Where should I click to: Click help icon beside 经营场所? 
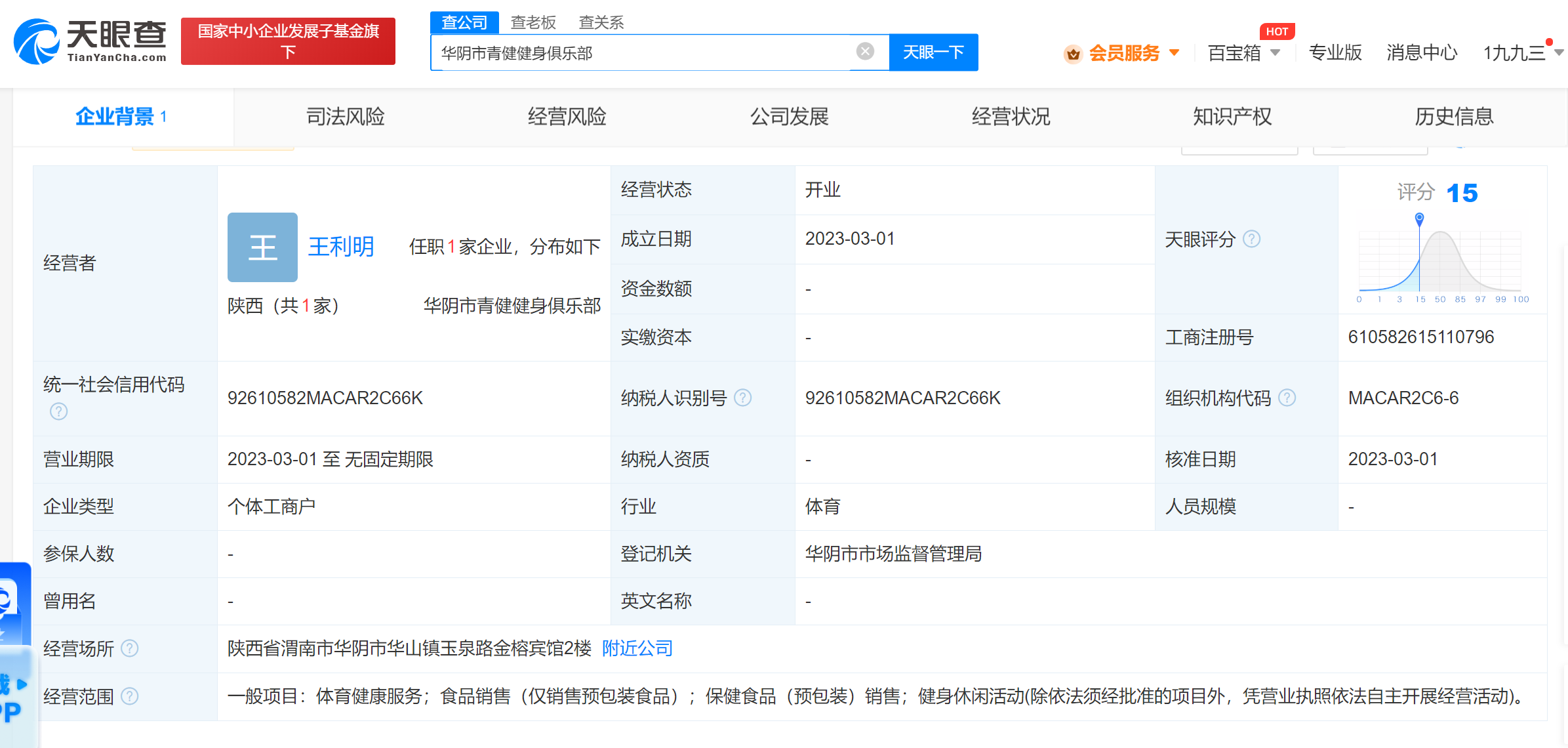(x=130, y=648)
